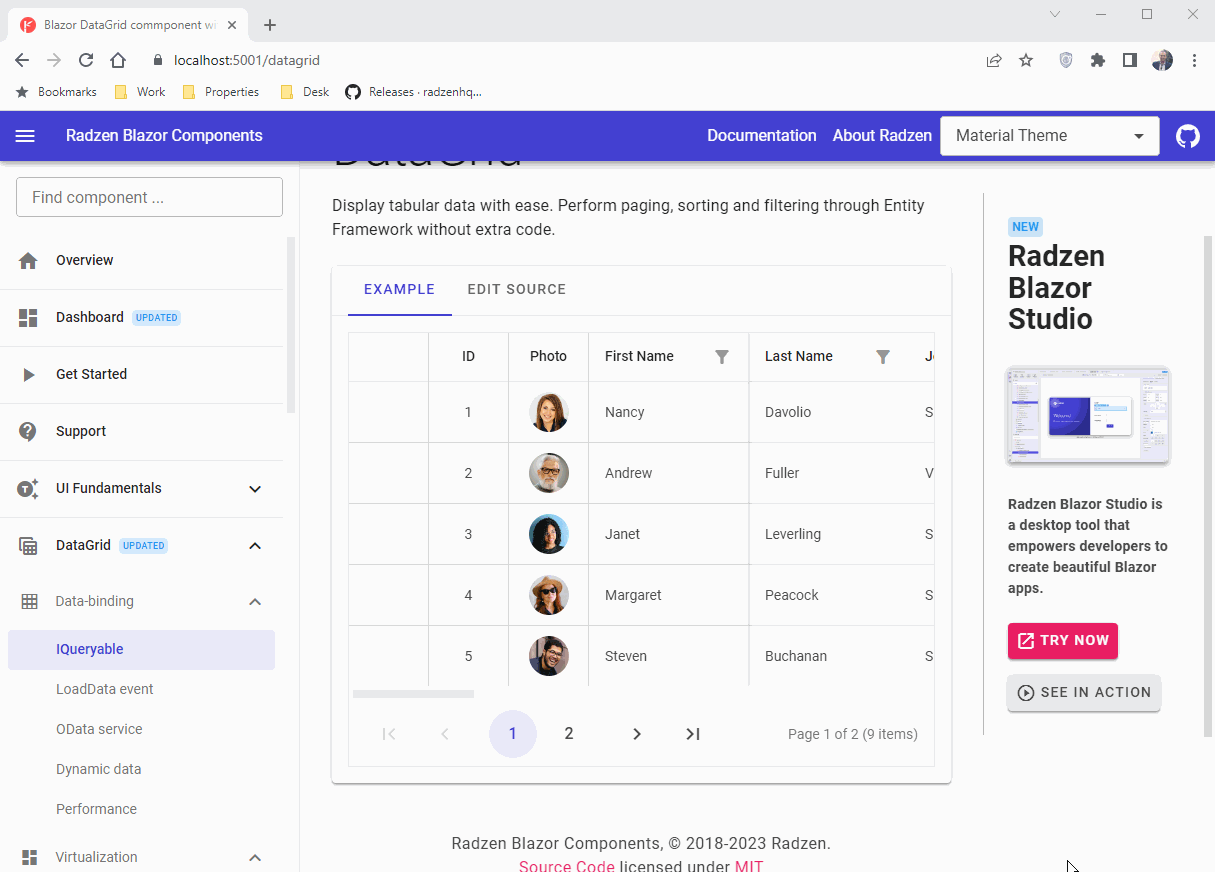Screen dimensions: 1215x872
Task: Click the browser home button
Action: click(x=118, y=60)
